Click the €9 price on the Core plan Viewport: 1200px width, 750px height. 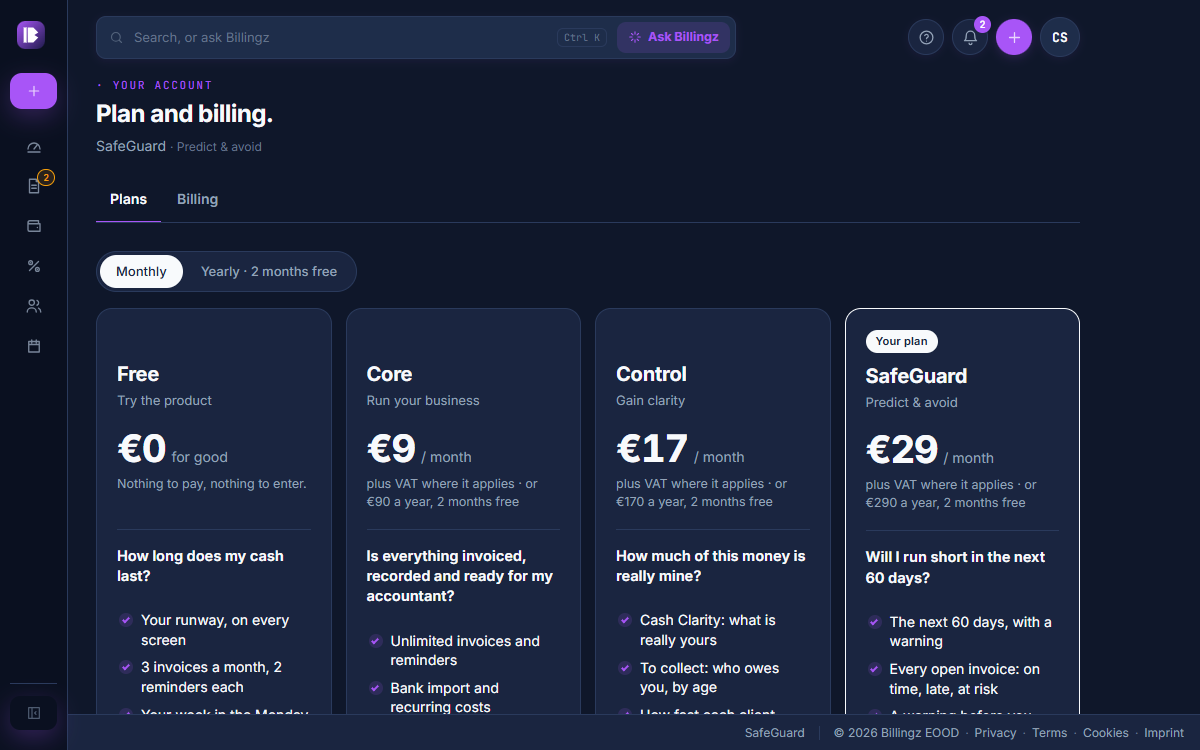point(391,449)
